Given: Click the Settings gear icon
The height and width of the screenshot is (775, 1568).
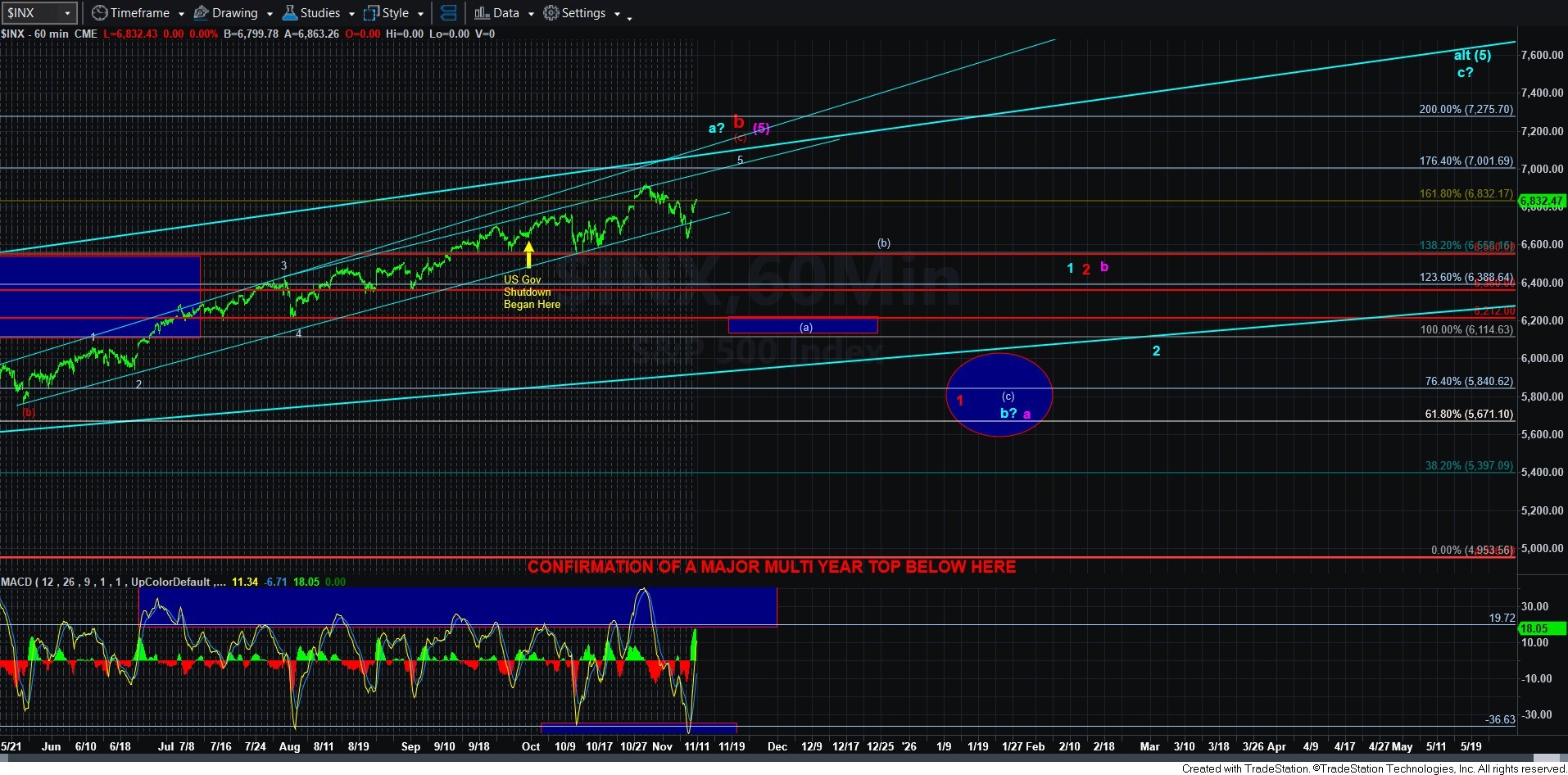Looking at the screenshot, I should [x=551, y=13].
